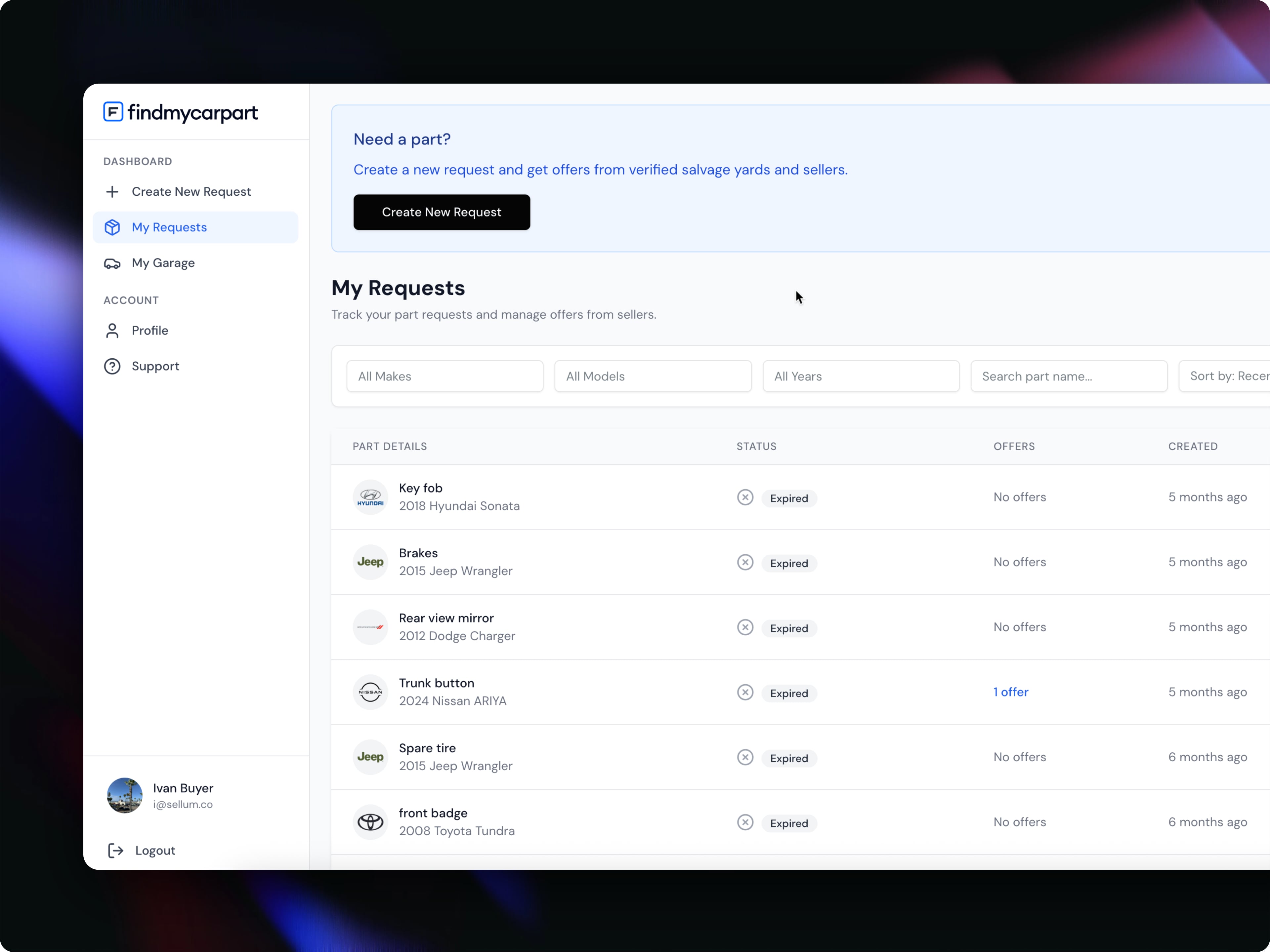Click the 2008 Toyota Tundra text
The width and height of the screenshot is (1270, 952).
[456, 831]
